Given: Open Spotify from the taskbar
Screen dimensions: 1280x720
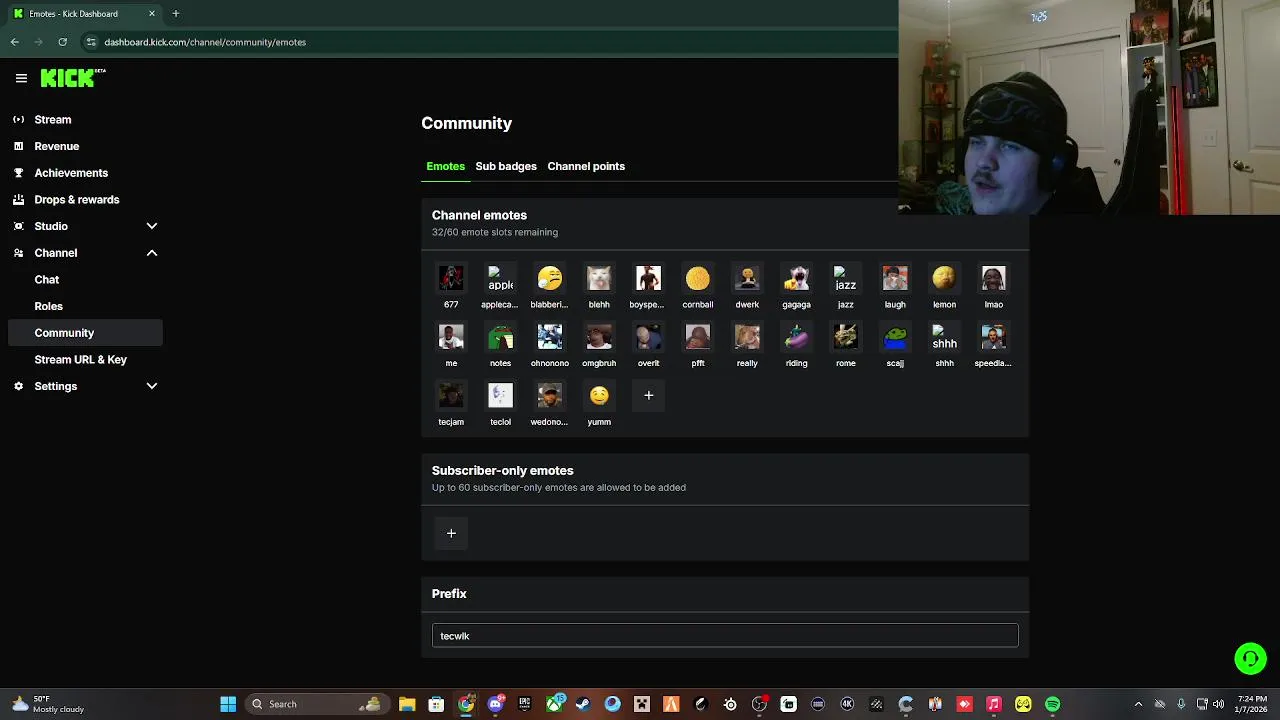Looking at the screenshot, I should tap(1052, 704).
